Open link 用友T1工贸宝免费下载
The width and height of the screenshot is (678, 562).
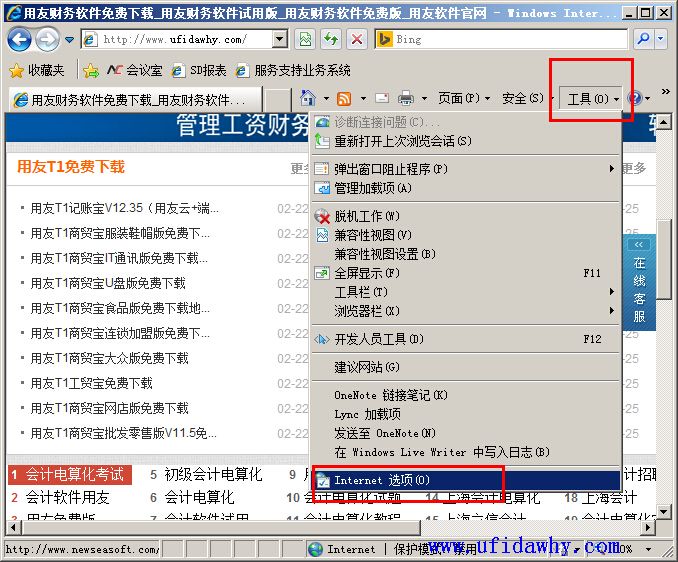tap(91, 383)
